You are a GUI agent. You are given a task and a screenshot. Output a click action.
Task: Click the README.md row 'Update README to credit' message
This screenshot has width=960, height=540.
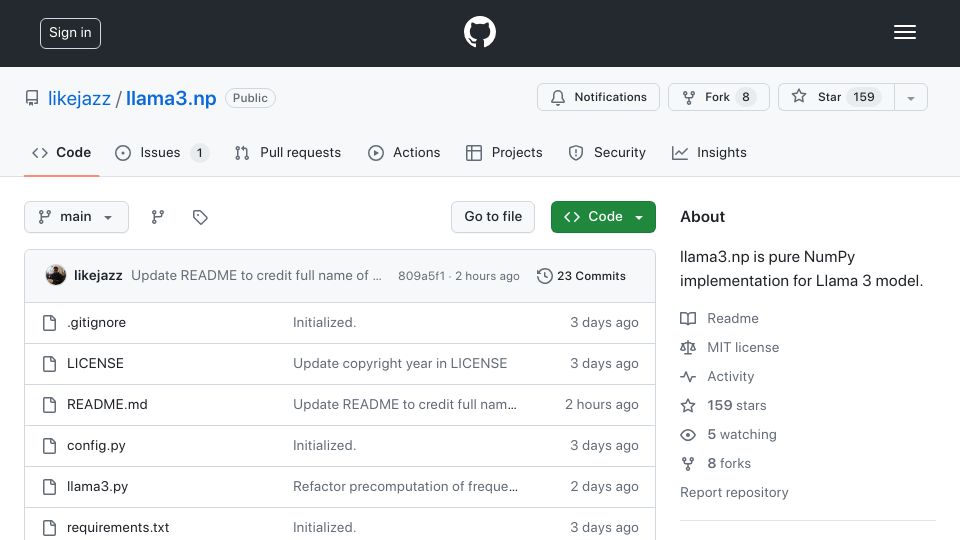point(405,405)
